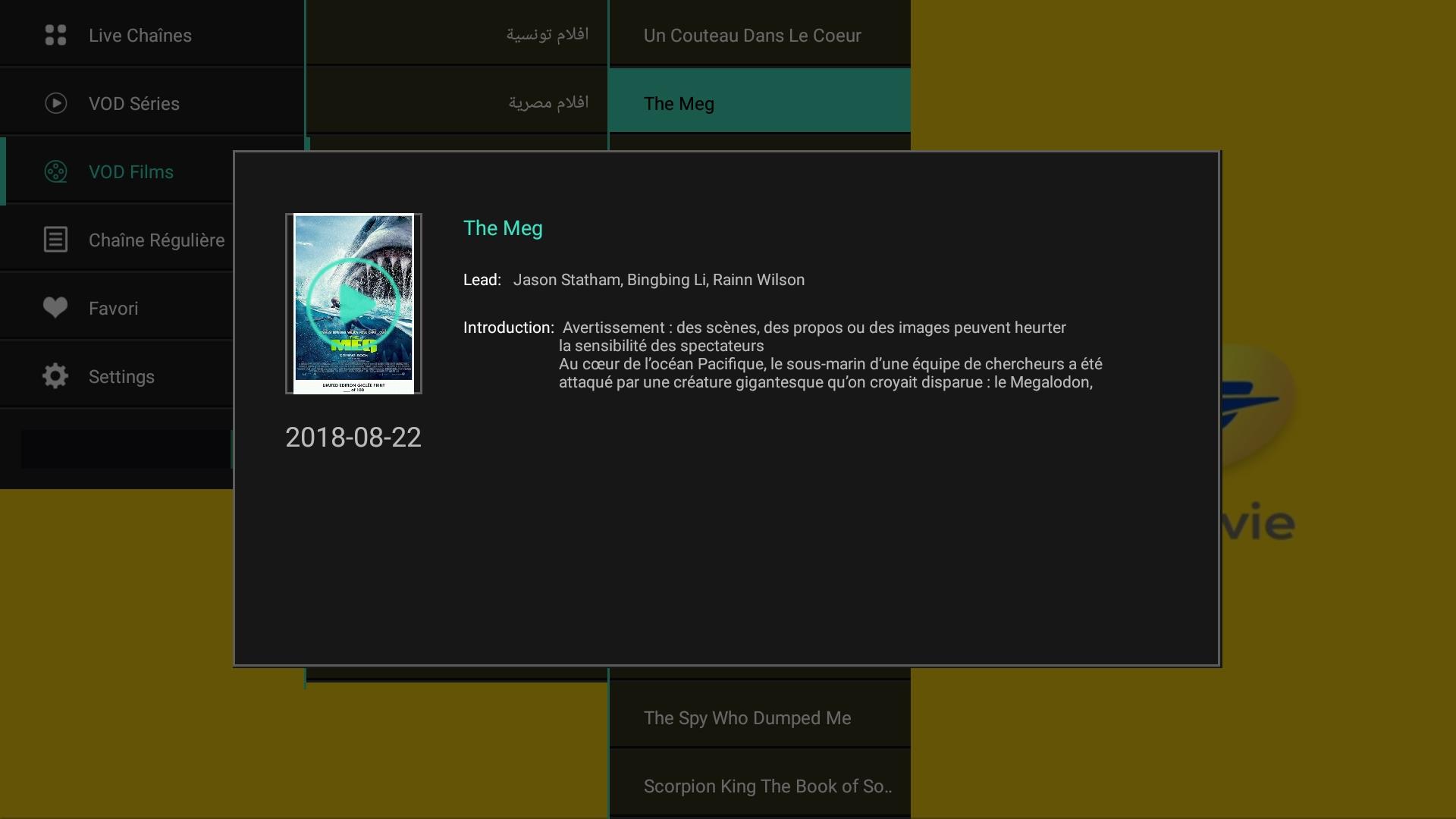Screen dimensions: 1456x819
Task: Open the VOD Séries menu
Action: click(152, 102)
